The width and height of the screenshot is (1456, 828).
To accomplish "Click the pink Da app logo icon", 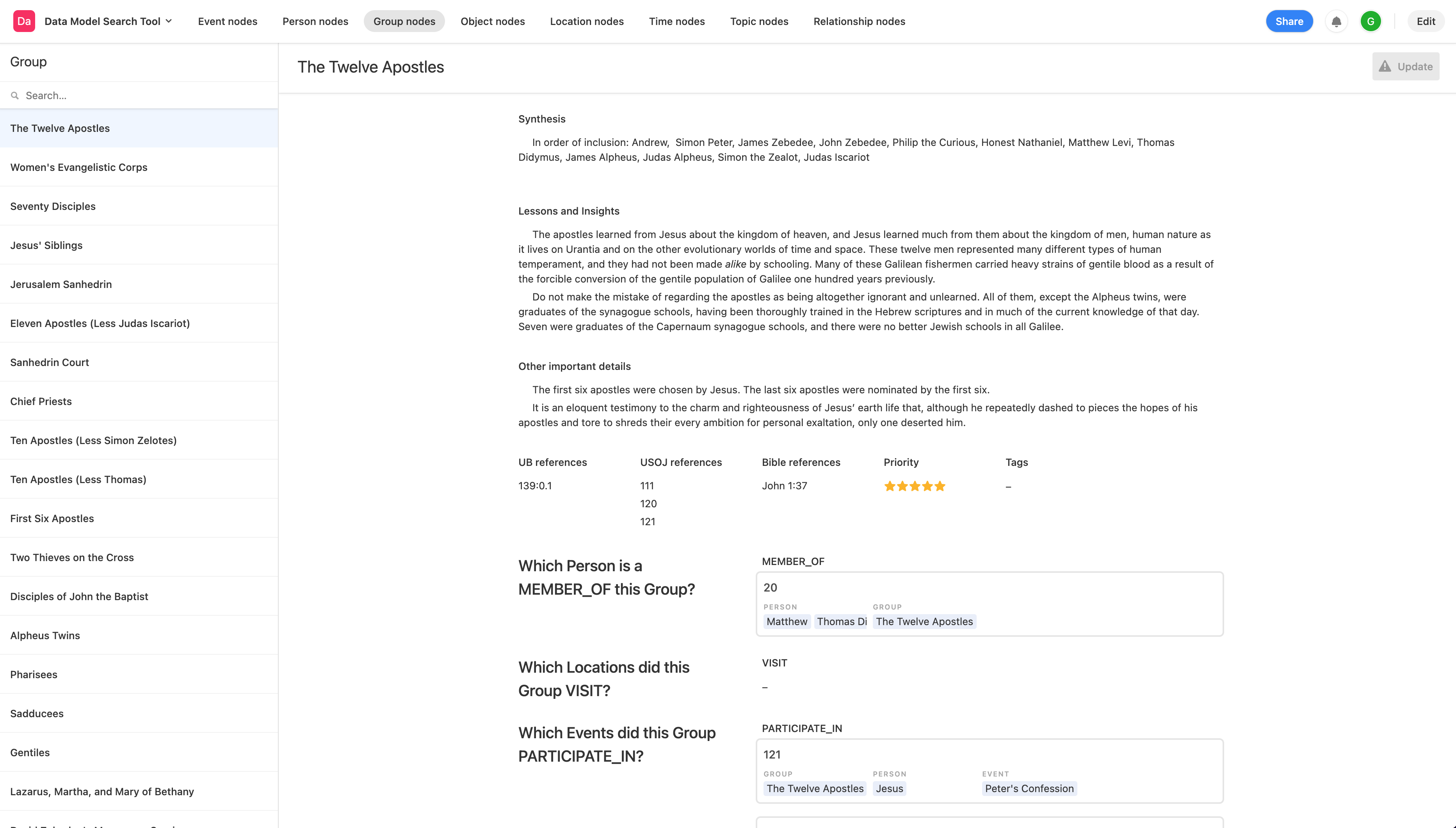I will pyautogui.click(x=24, y=21).
